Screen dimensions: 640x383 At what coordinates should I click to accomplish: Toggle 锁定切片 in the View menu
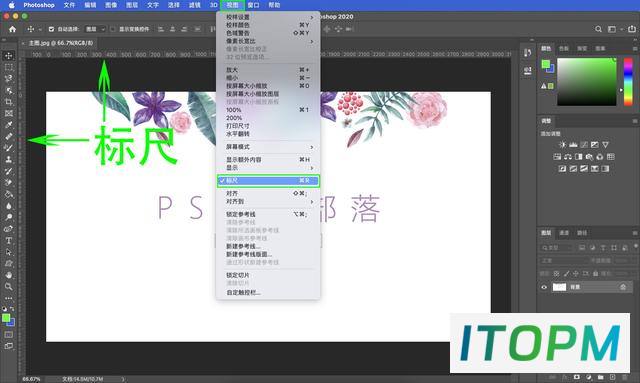[268, 275]
